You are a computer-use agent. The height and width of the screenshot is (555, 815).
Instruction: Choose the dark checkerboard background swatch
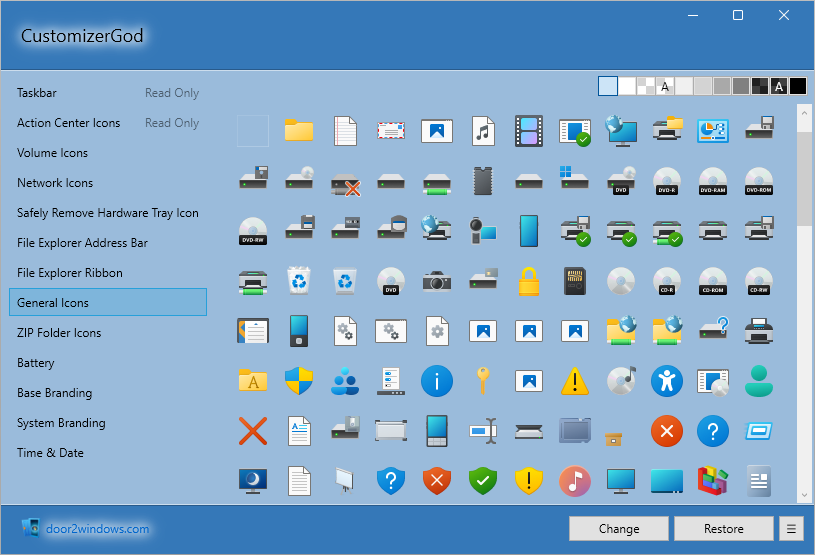click(x=759, y=86)
